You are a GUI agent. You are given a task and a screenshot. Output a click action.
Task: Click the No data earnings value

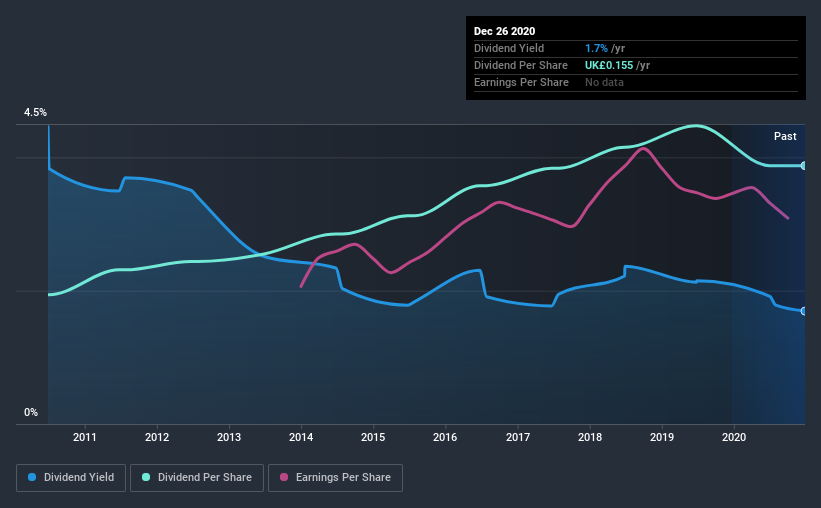pos(604,82)
